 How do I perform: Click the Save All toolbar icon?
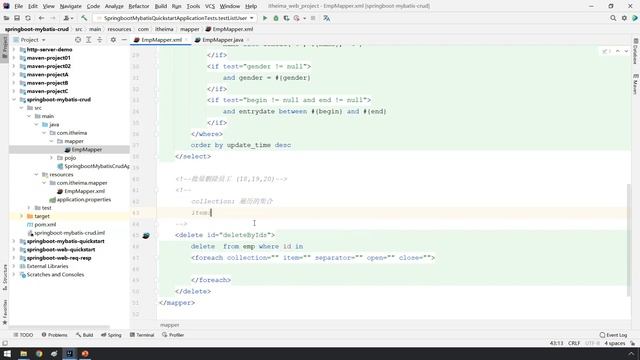click(17, 18)
